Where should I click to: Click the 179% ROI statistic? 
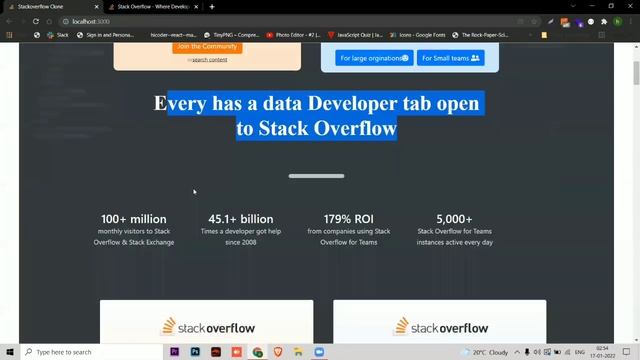349,230
